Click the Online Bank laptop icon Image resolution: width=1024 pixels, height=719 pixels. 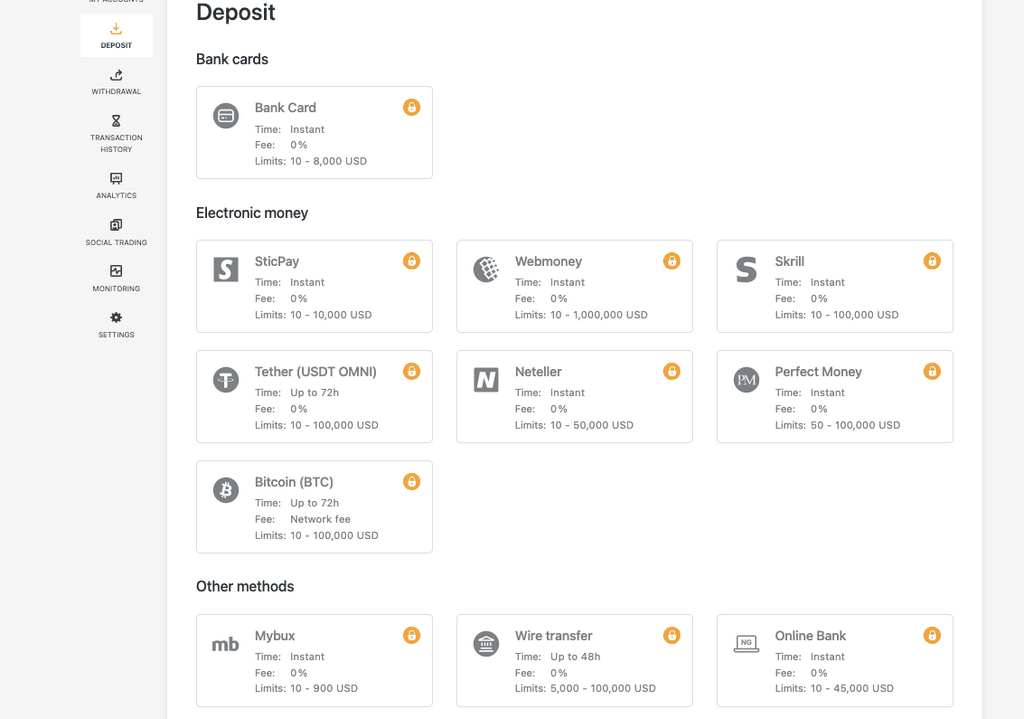[x=745, y=644]
